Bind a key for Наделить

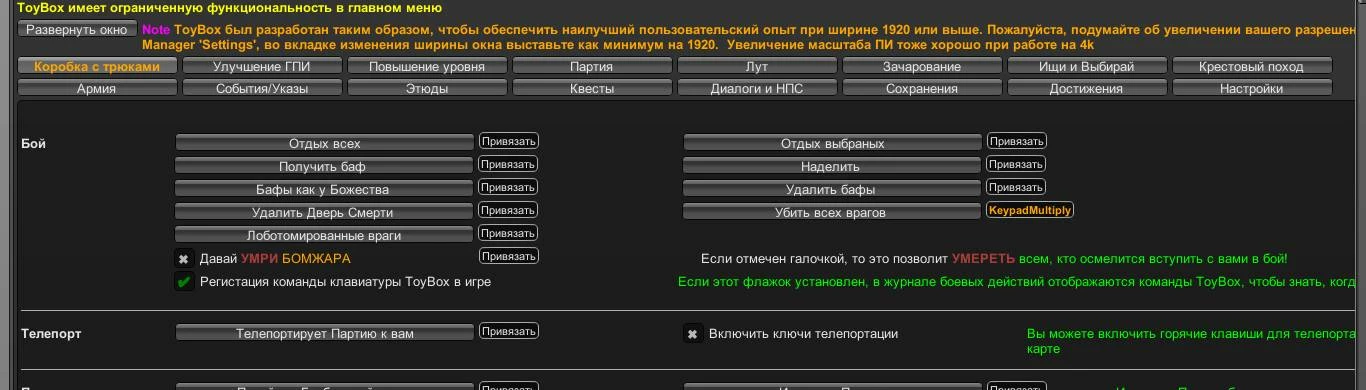coord(1017,164)
